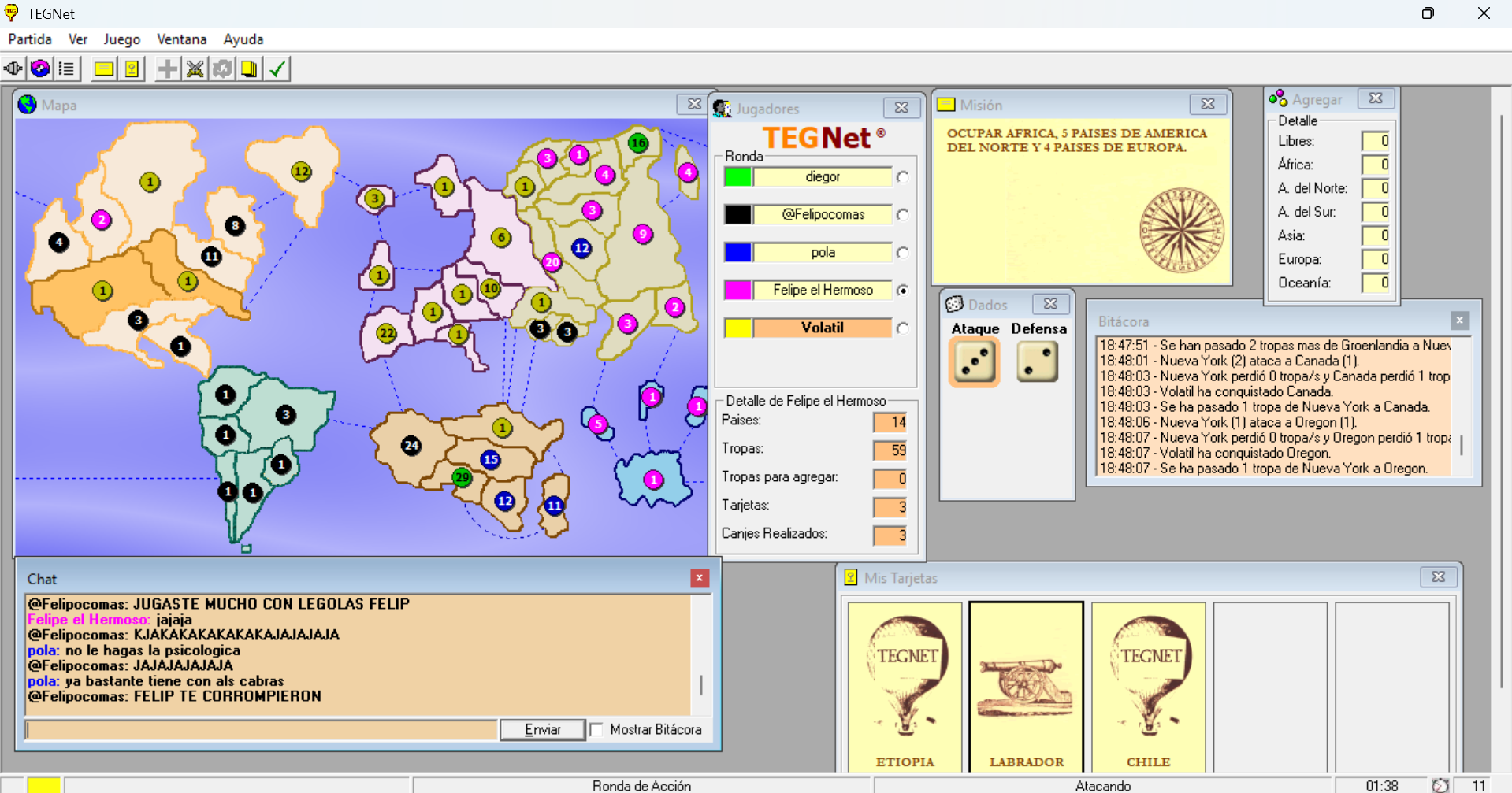
Task: Select the LABRADOR card in Mis Tarjetas
Action: [1026, 687]
